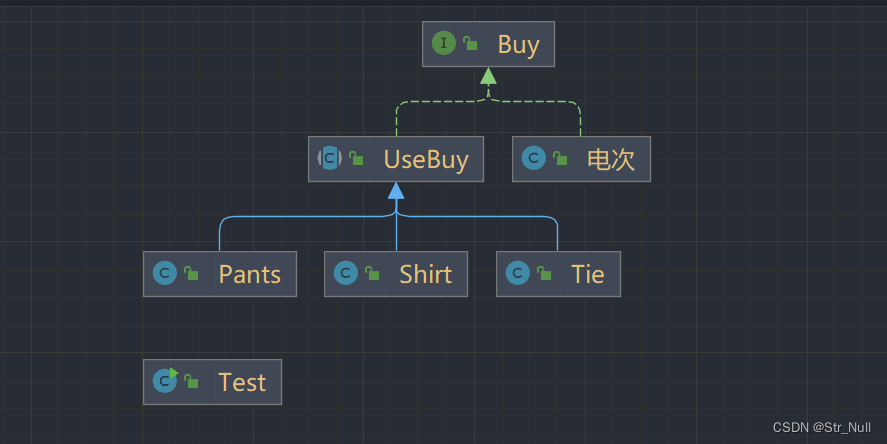The height and width of the screenshot is (444, 887).
Task: Click the CSDN @Str_Null watermark text
Action: coord(822,427)
